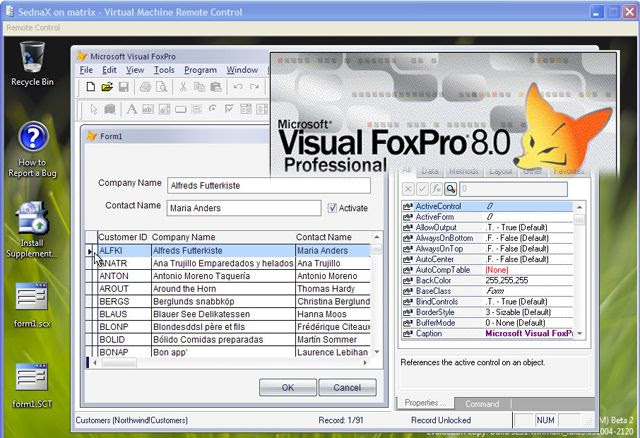Click grid horizontal scroll right arrow
Viewport: 640px width, 438px height.
[365, 362]
